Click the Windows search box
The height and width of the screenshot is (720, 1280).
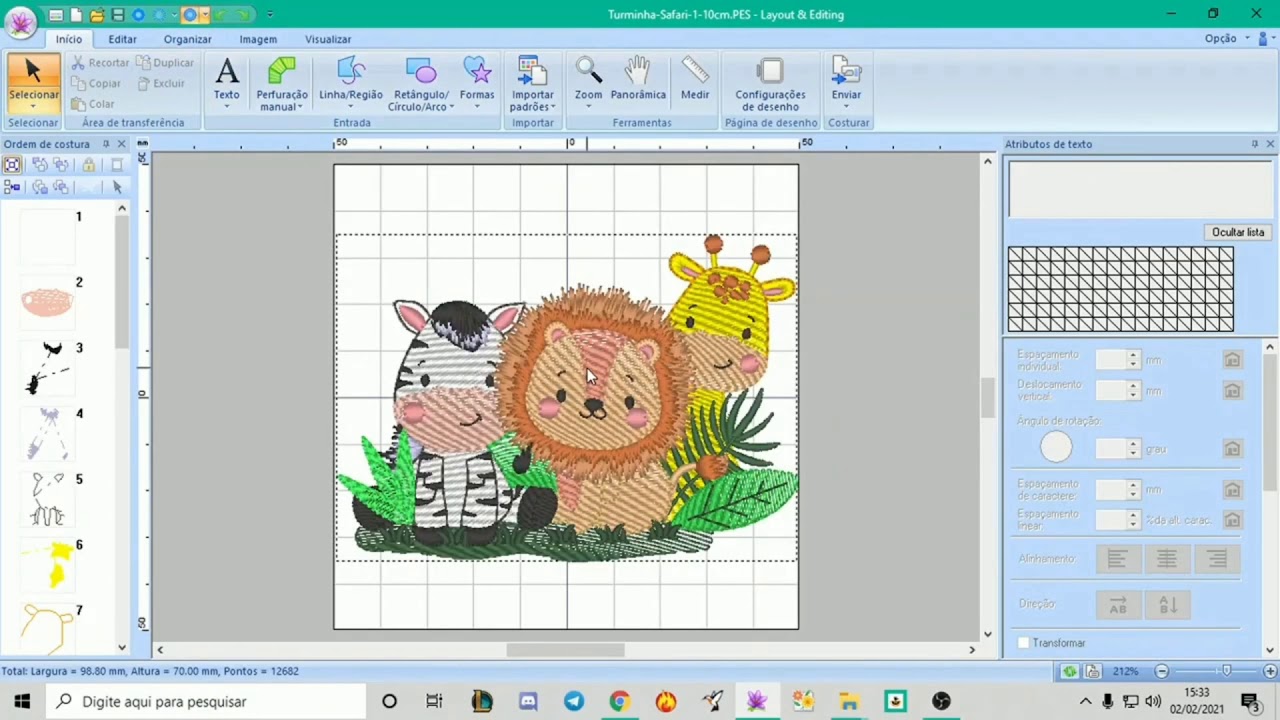tap(204, 701)
